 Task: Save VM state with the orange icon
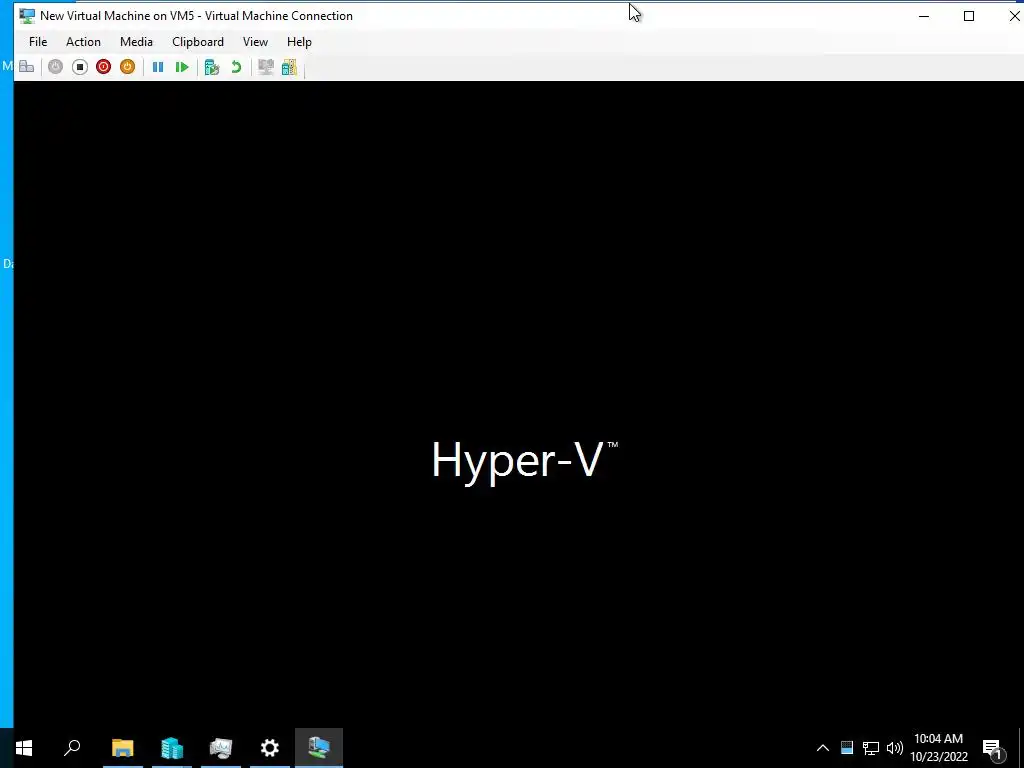127,67
